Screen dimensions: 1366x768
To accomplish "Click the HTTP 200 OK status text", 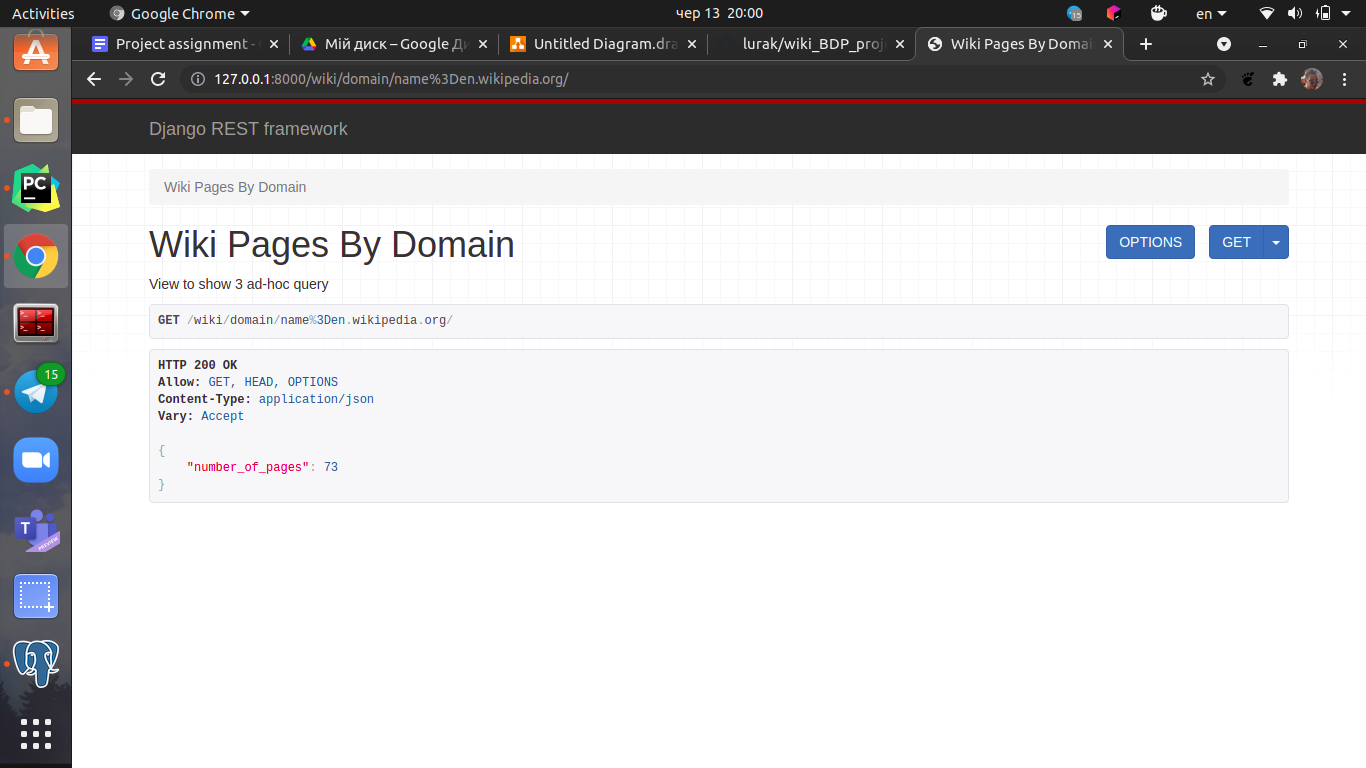I will pos(197,365).
